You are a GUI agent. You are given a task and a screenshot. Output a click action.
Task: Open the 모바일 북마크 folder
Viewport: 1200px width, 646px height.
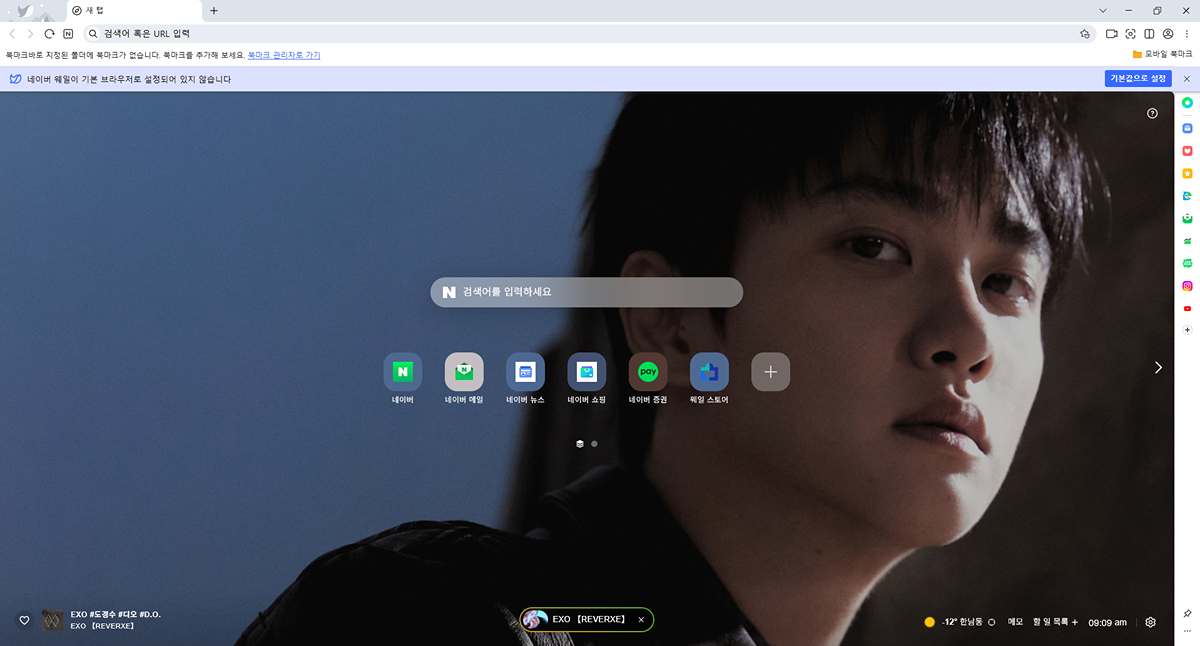click(x=1162, y=54)
